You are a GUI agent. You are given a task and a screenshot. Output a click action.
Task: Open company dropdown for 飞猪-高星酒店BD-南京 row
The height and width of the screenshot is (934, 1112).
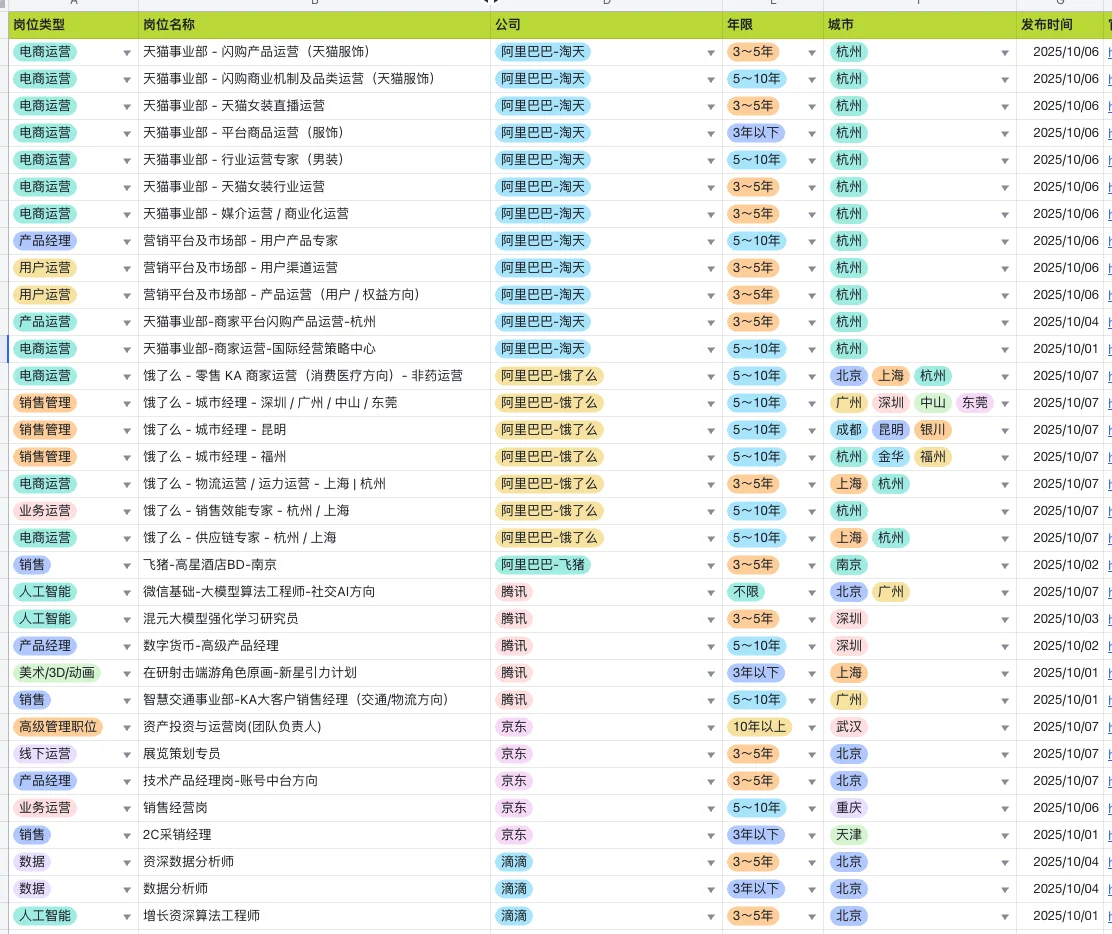point(711,566)
